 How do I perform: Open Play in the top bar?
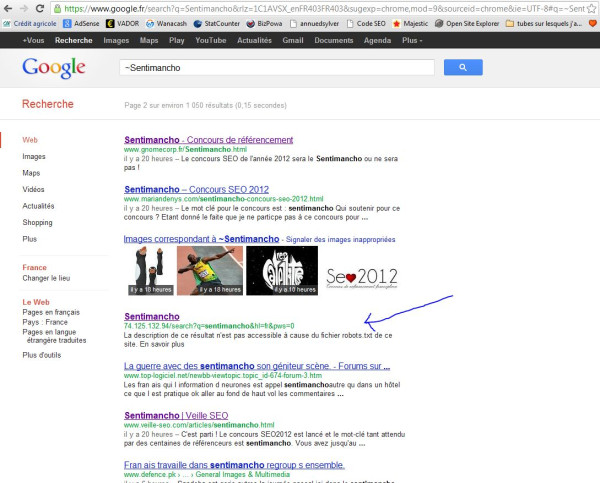click(177, 40)
